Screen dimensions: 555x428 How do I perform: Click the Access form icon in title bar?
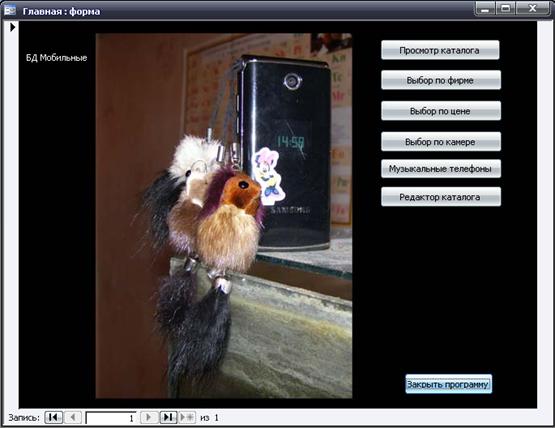10,10
